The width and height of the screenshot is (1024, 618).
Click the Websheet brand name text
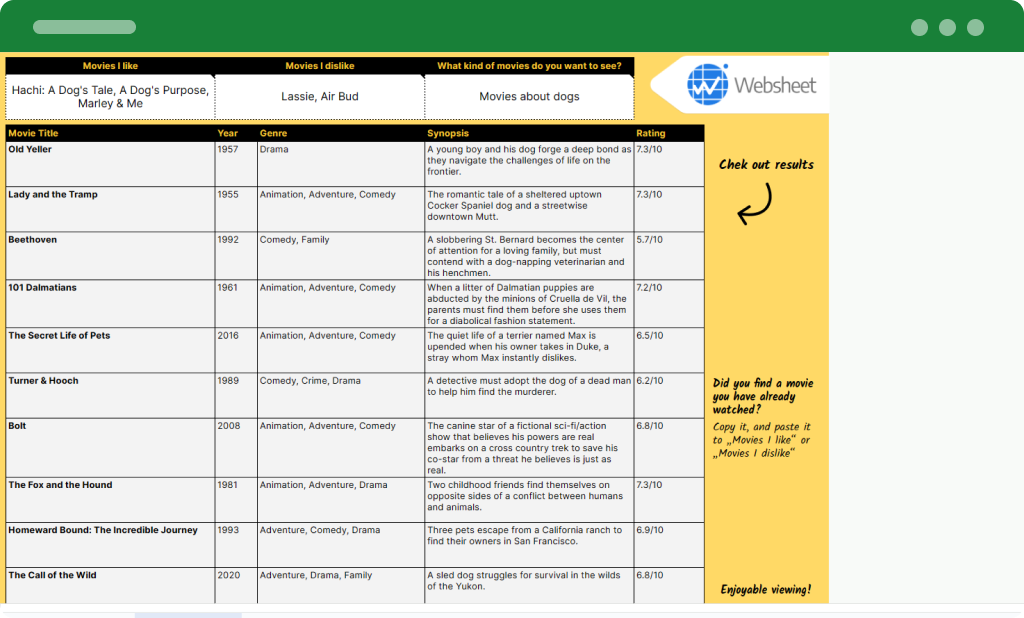coord(775,85)
